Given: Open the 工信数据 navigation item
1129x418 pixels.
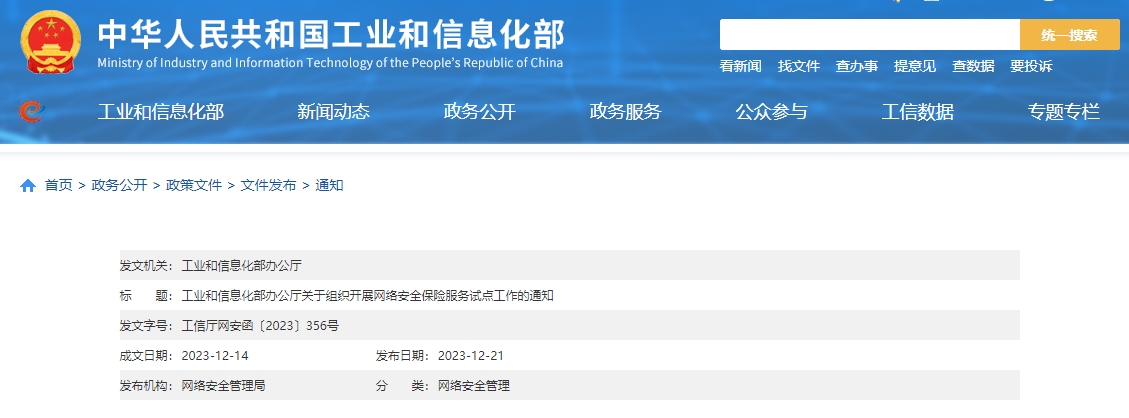Looking at the screenshot, I should [917, 112].
